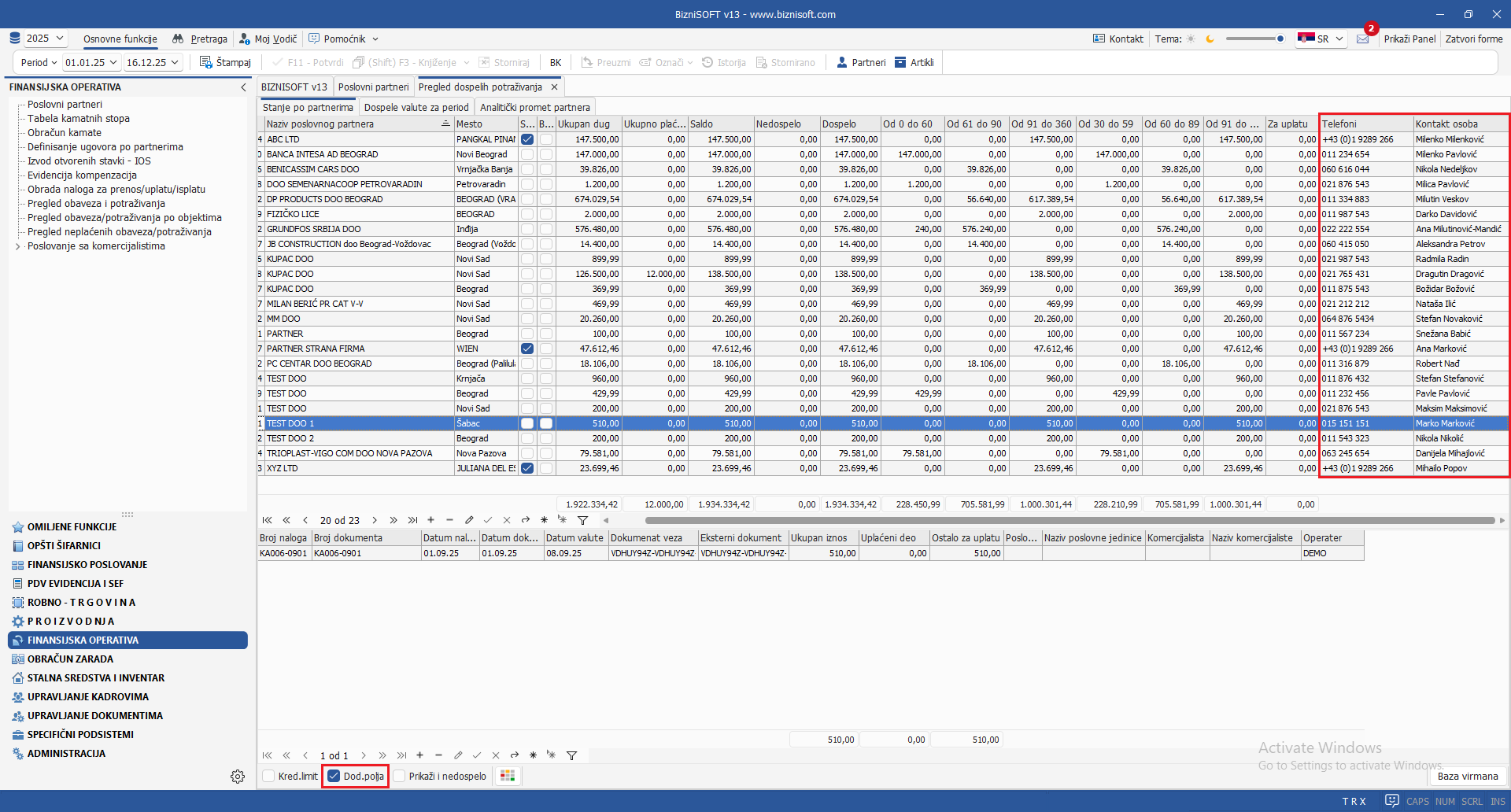1511x812 pixels.
Task: Open settings gear in the sidebar
Action: pyautogui.click(x=238, y=777)
